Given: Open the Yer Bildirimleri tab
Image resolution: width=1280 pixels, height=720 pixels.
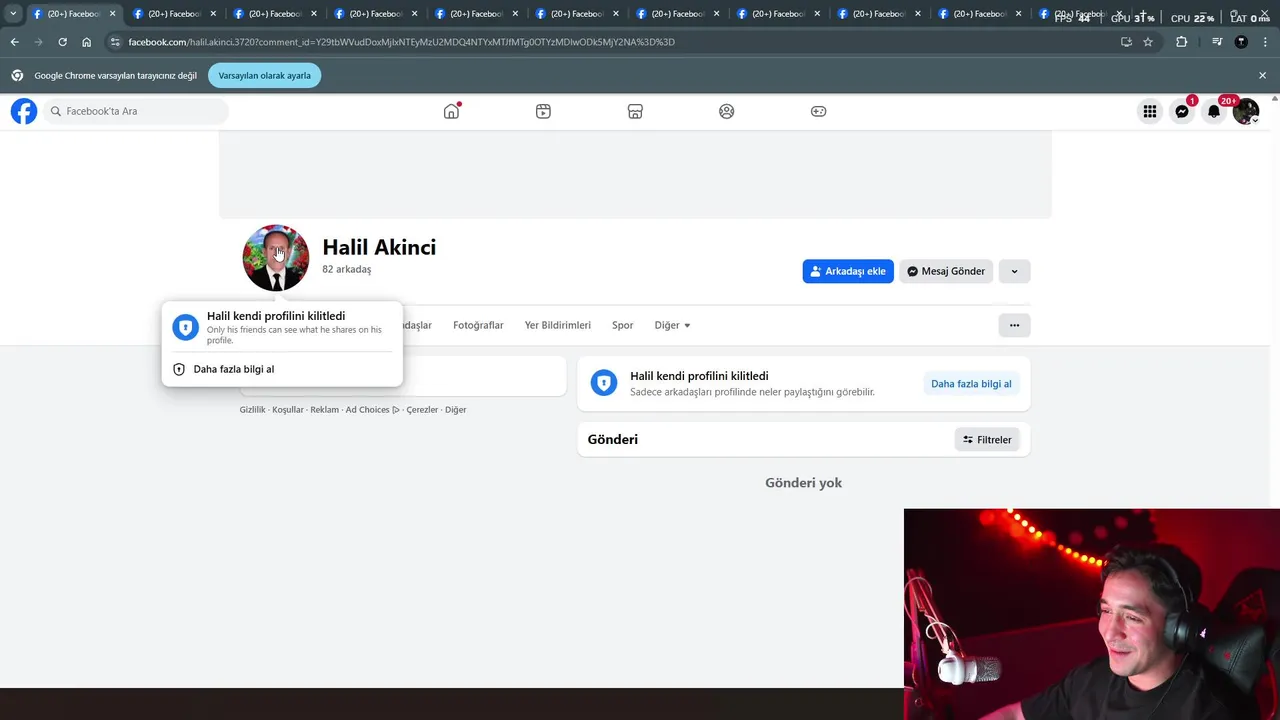Looking at the screenshot, I should click(558, 325).
